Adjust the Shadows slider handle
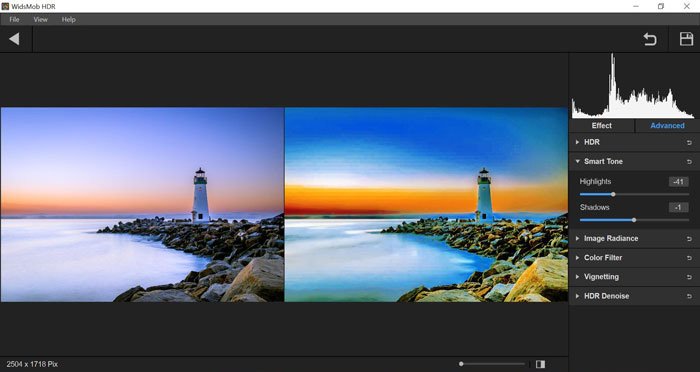The width and height of the screenshot is (700, 372). click(x=634, y=220)
